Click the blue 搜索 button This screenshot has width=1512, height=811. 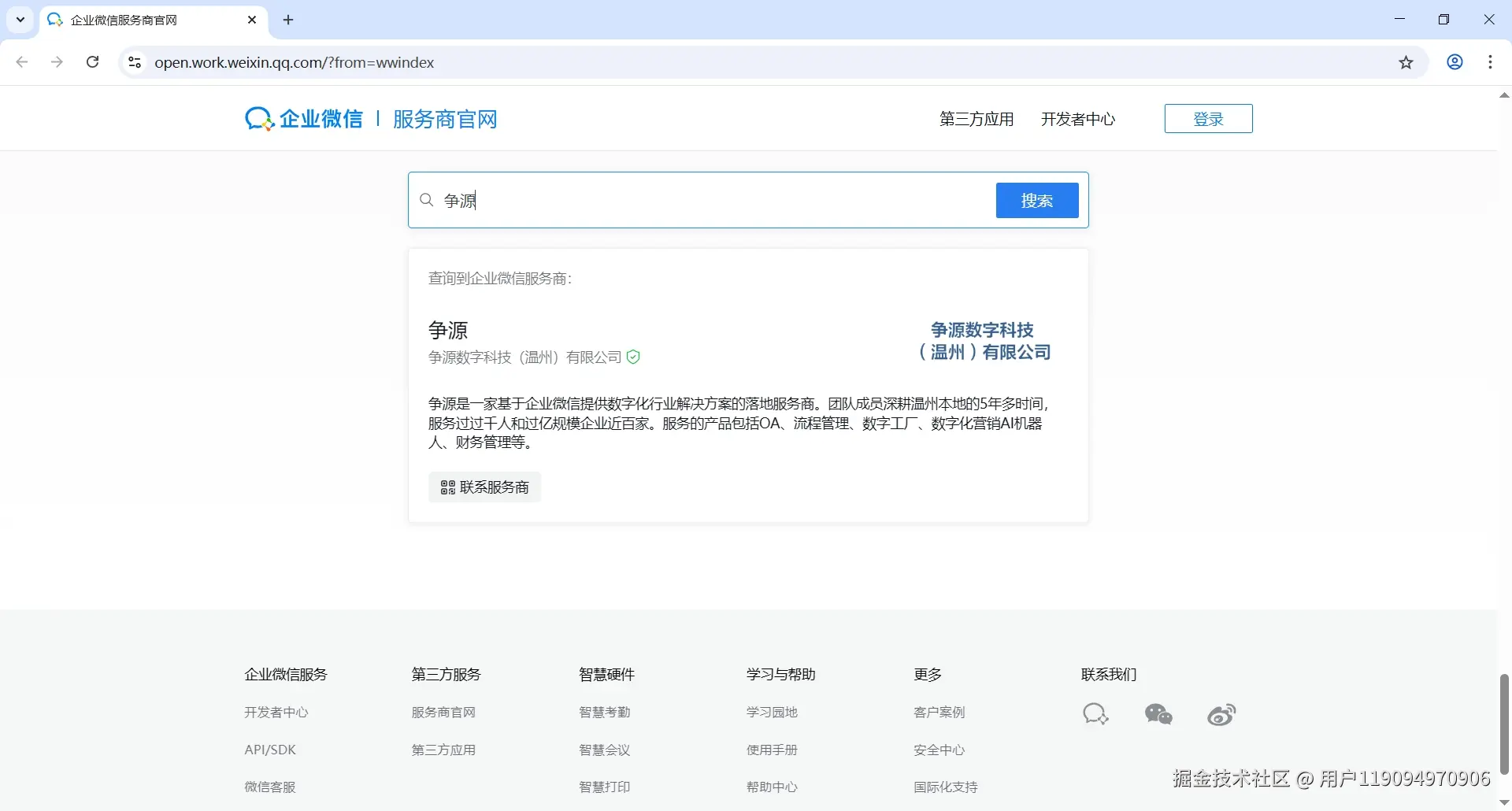coord(1036,200)
